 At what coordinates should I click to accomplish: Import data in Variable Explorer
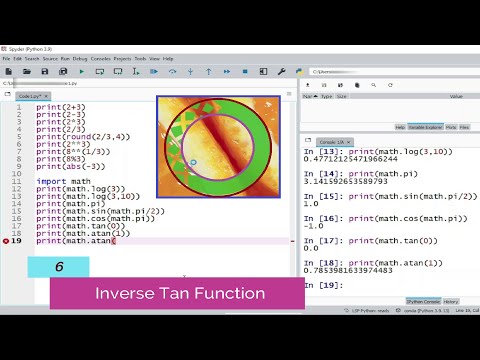(307, 85)
